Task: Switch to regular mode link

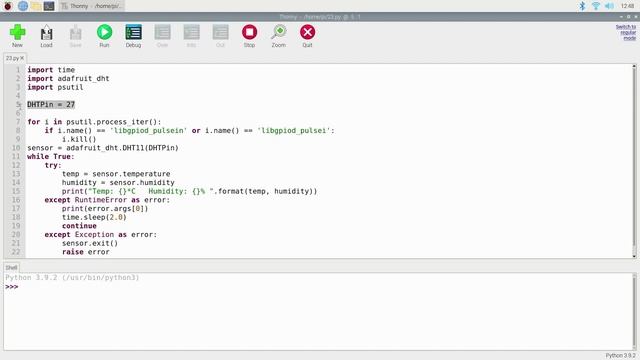Action: click(626, 32)
